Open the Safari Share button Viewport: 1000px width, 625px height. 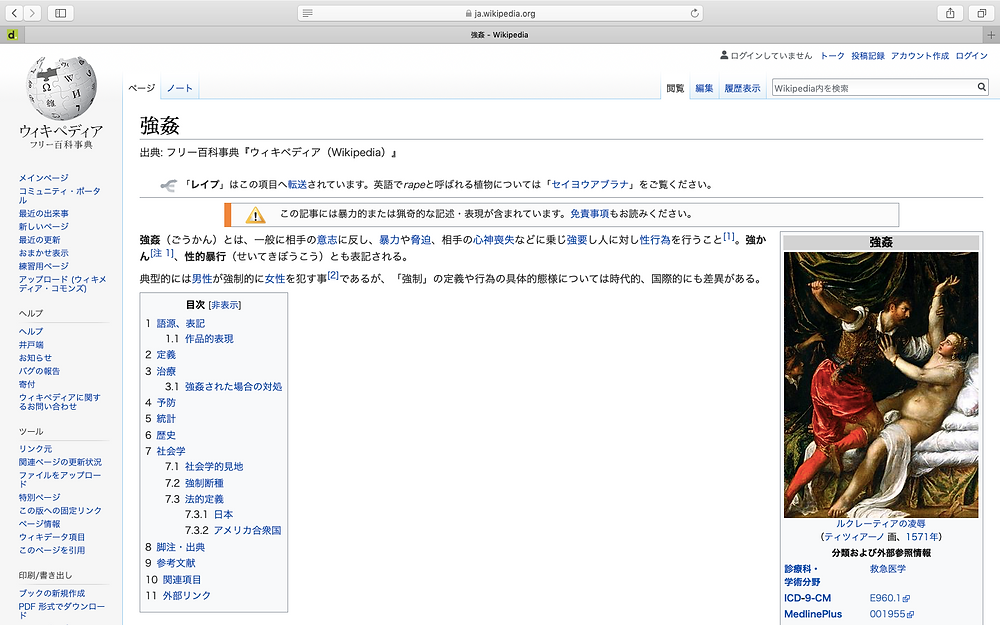(x=950, y=13)
